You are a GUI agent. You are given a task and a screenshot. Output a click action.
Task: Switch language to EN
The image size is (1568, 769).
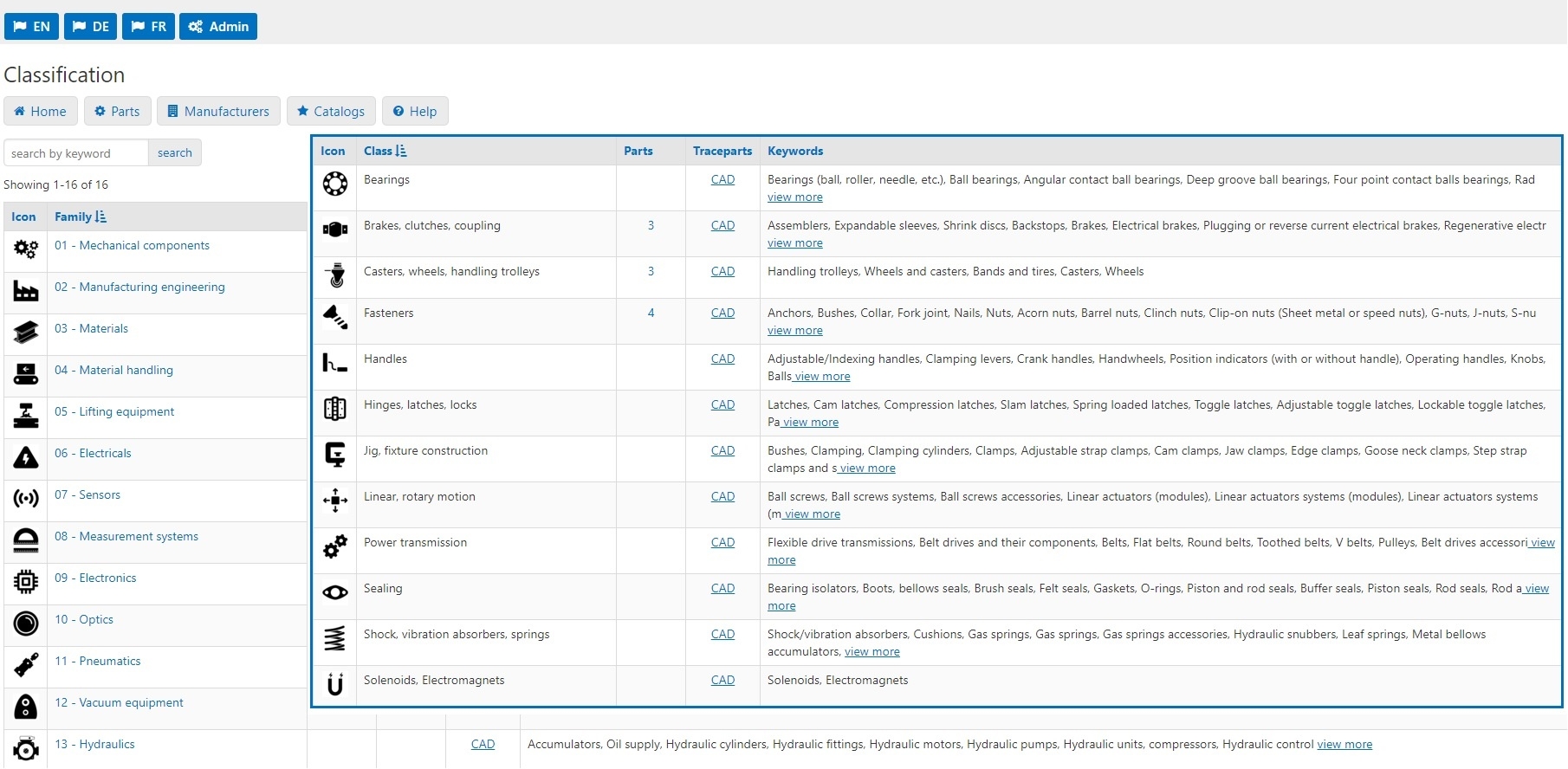point(32,26)
